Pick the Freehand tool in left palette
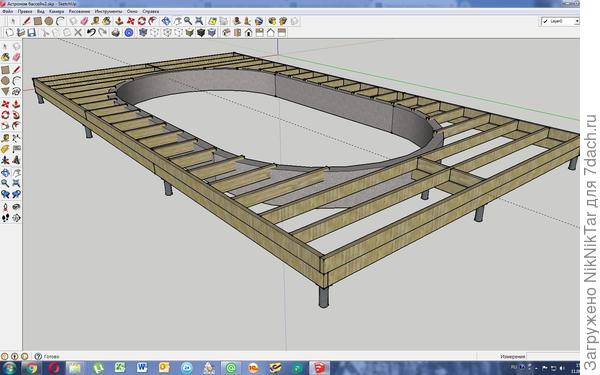 pyautogui.click(x=16, y=91)
